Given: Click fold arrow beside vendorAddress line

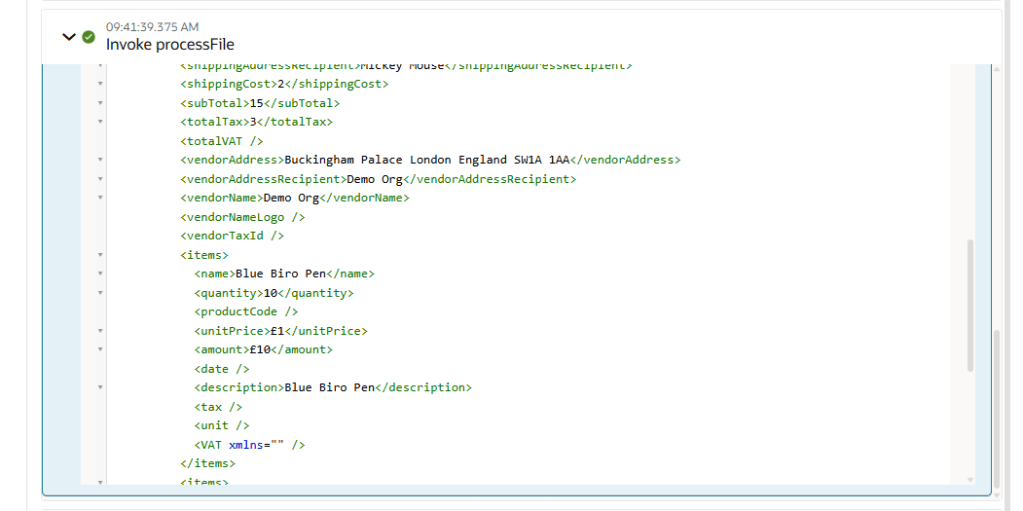Looking at the screenshot, I should [100, 160].
